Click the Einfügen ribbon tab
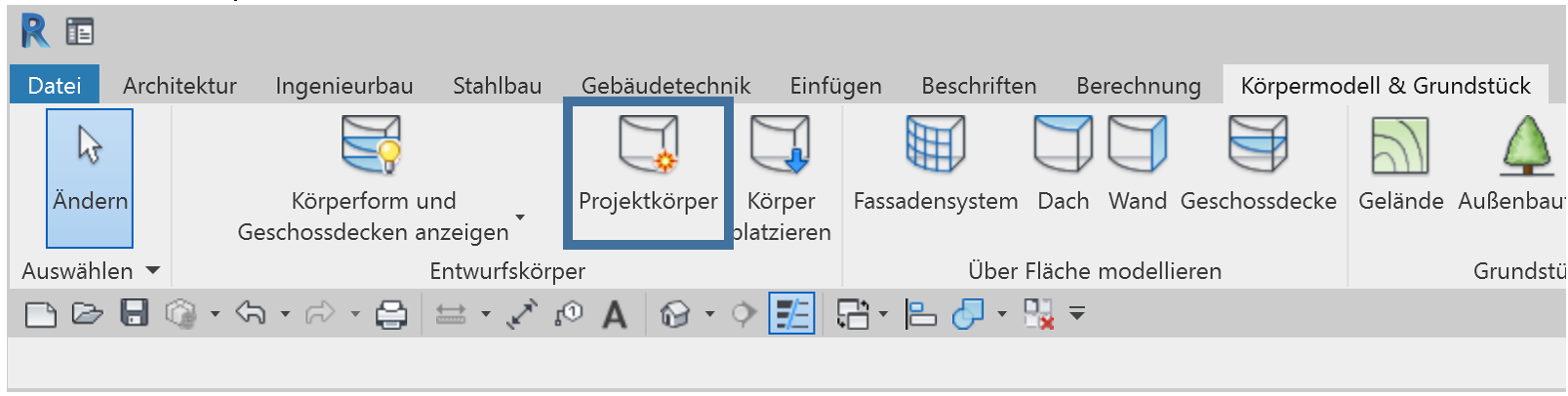The image size is (1568, 396). click(x=835, y=86)
